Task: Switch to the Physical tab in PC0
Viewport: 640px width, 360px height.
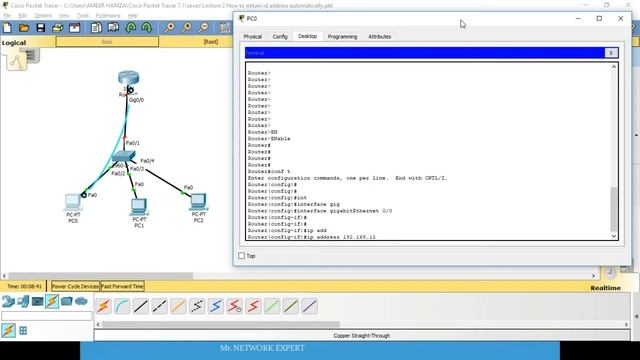Action: (253, 36)
